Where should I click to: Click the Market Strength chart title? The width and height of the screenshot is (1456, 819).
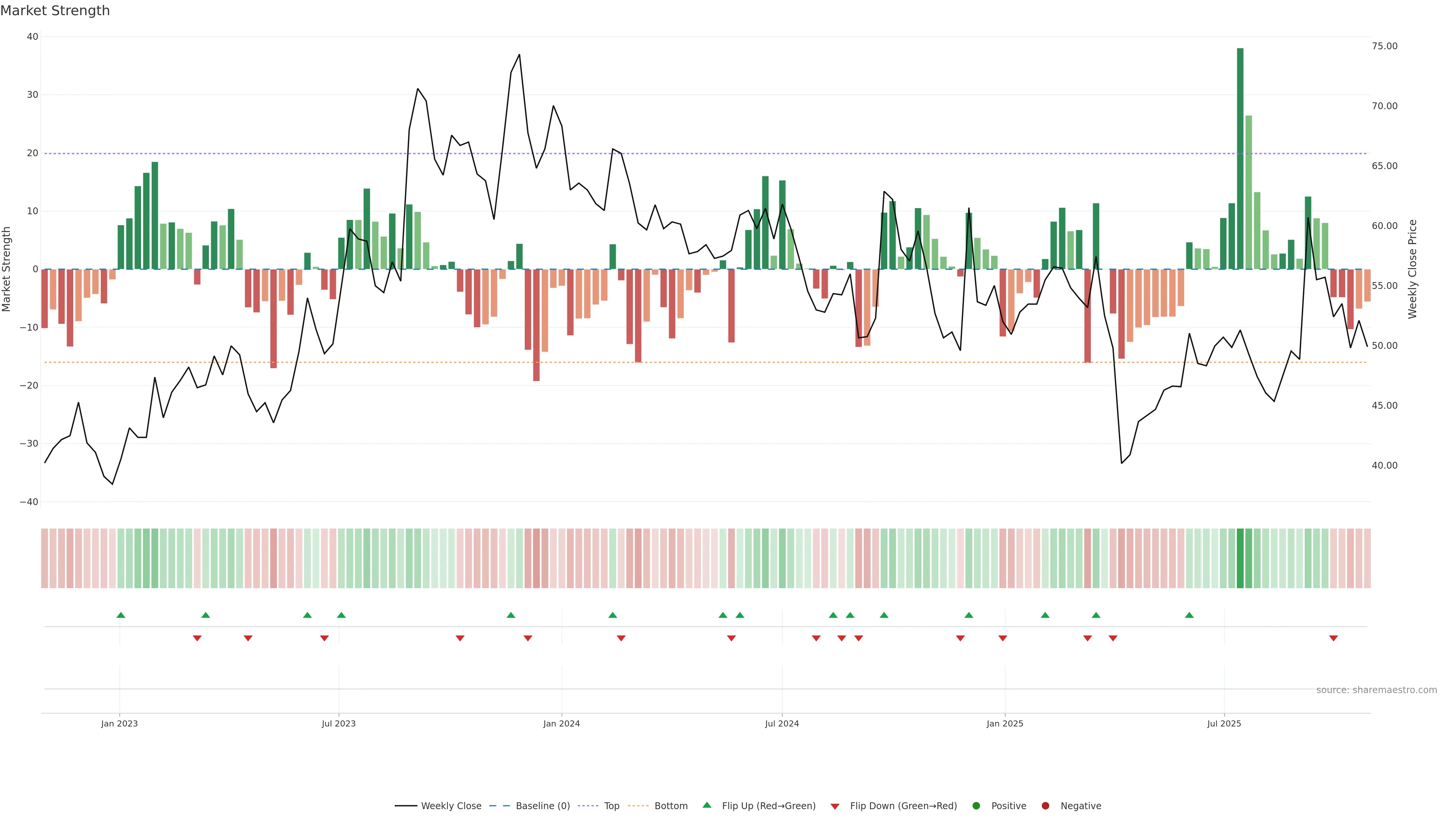pyautogui.click(x=55, y=11)
